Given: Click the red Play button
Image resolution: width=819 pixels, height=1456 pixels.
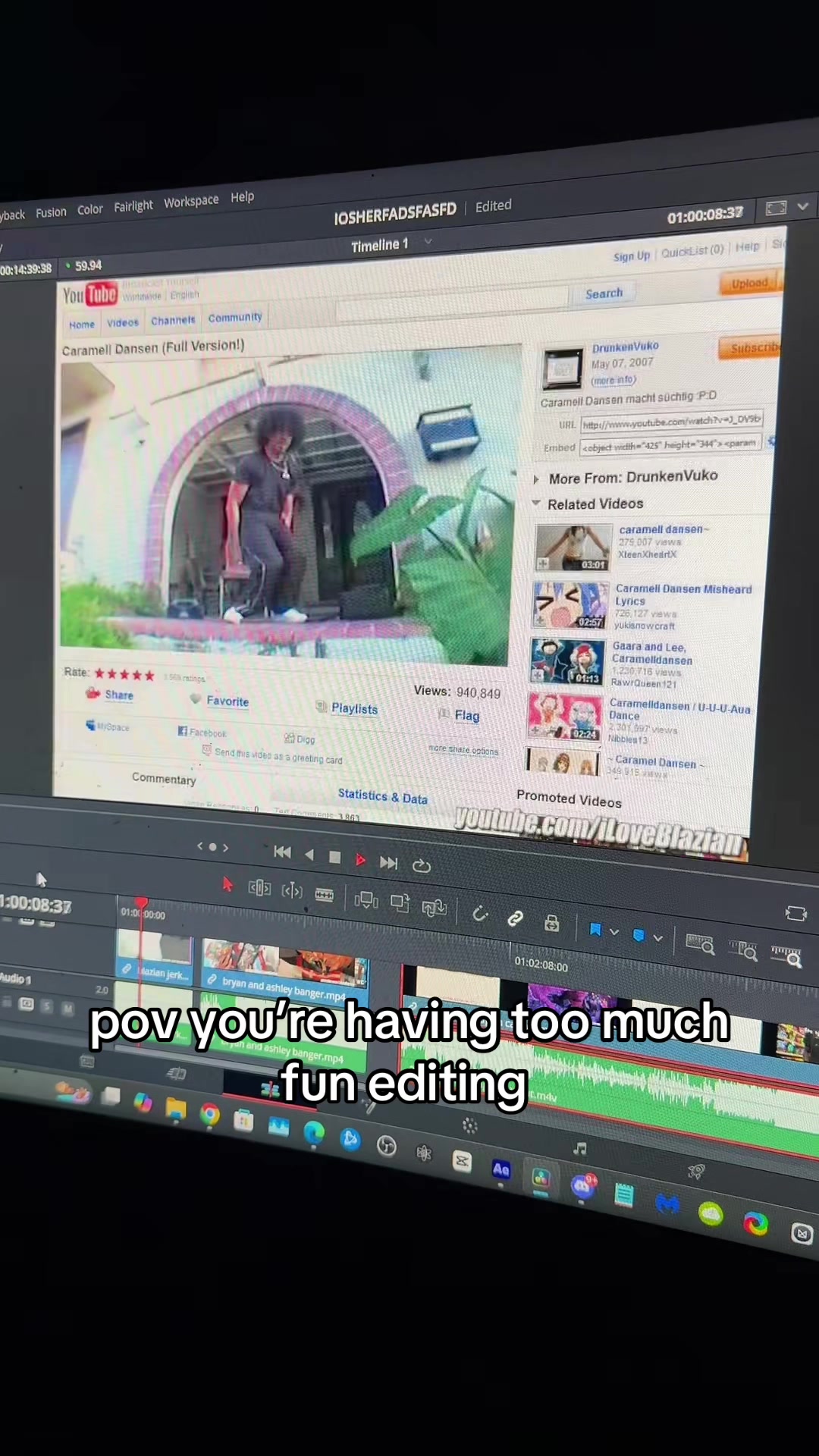Looking at the screenshot, I should point(360,860).
